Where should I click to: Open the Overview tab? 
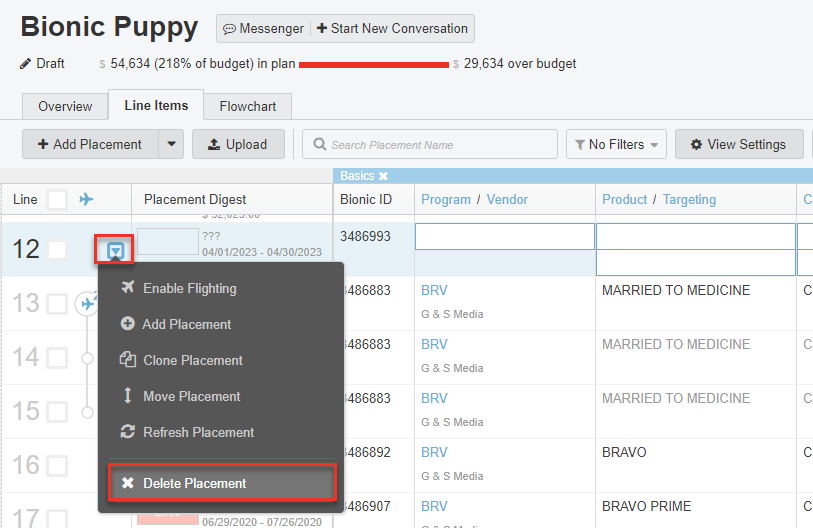tap(65, 106)
